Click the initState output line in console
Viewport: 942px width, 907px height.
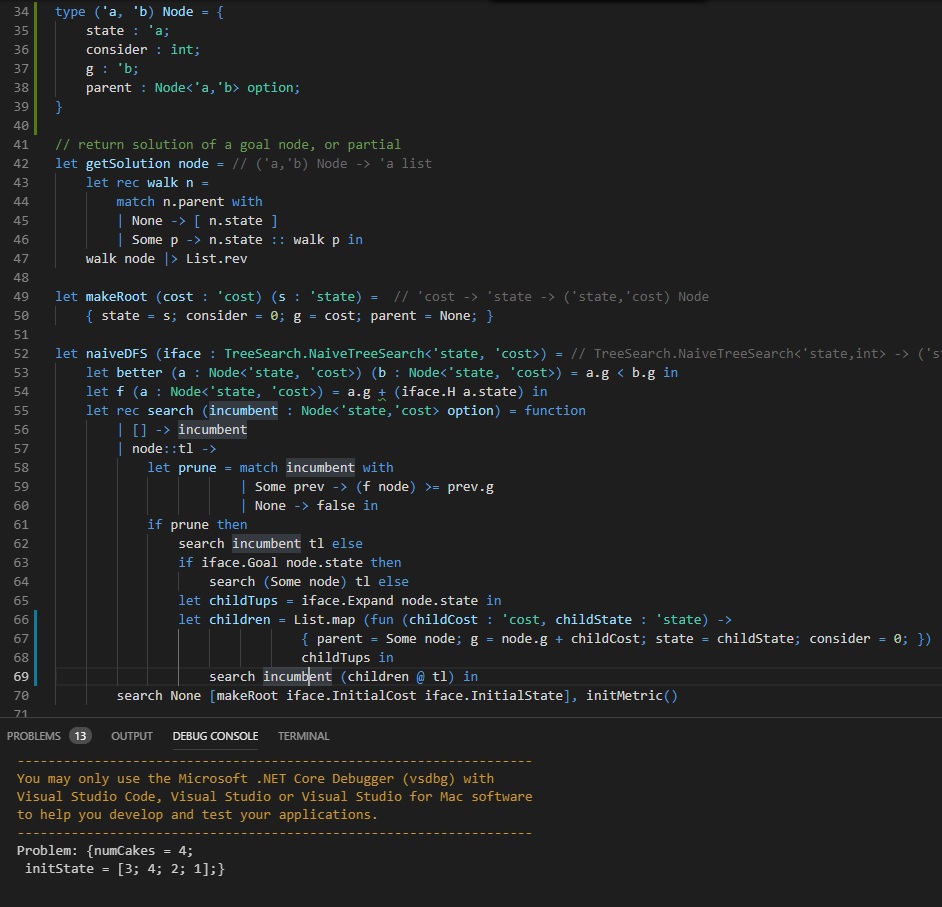[x=124, y=870]
